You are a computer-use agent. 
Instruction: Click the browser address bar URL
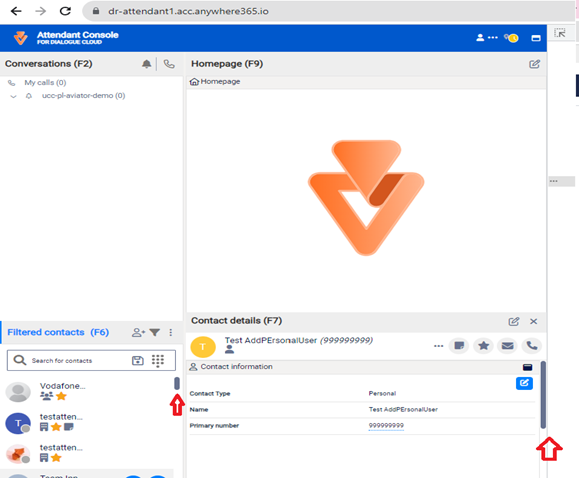pos(188,11)
